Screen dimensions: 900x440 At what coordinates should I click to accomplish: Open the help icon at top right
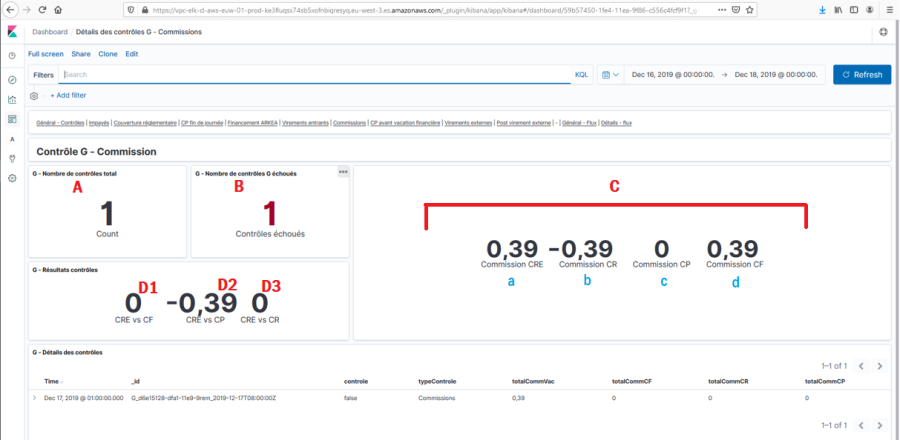coord(883,32)
